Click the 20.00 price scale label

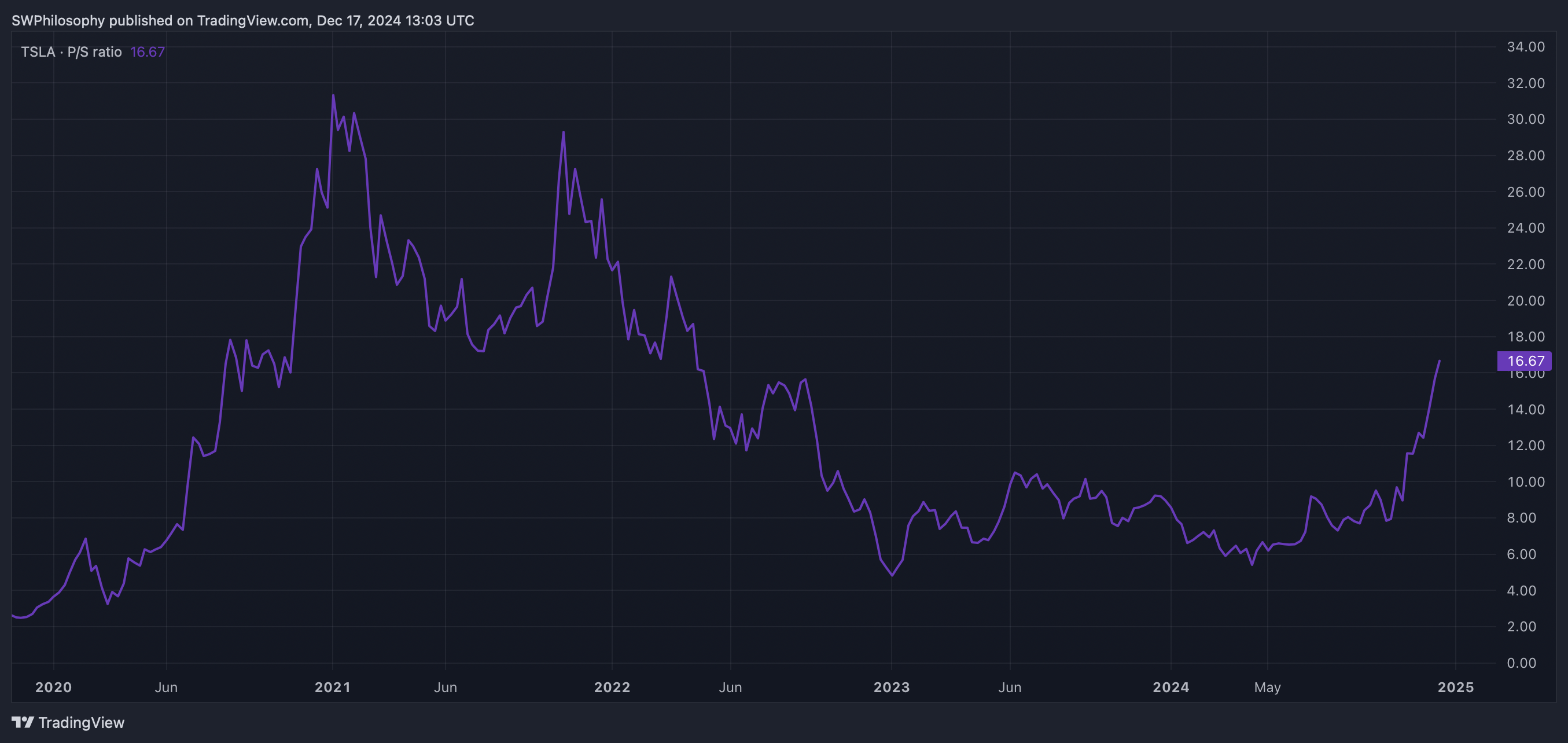pyautogui.click(x=1525, y=300)
